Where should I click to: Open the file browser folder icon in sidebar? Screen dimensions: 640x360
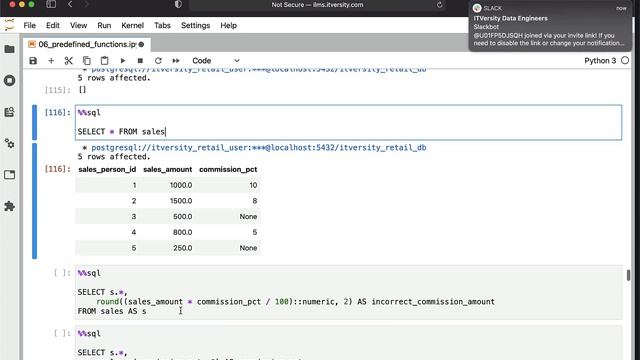pos(9,49)
